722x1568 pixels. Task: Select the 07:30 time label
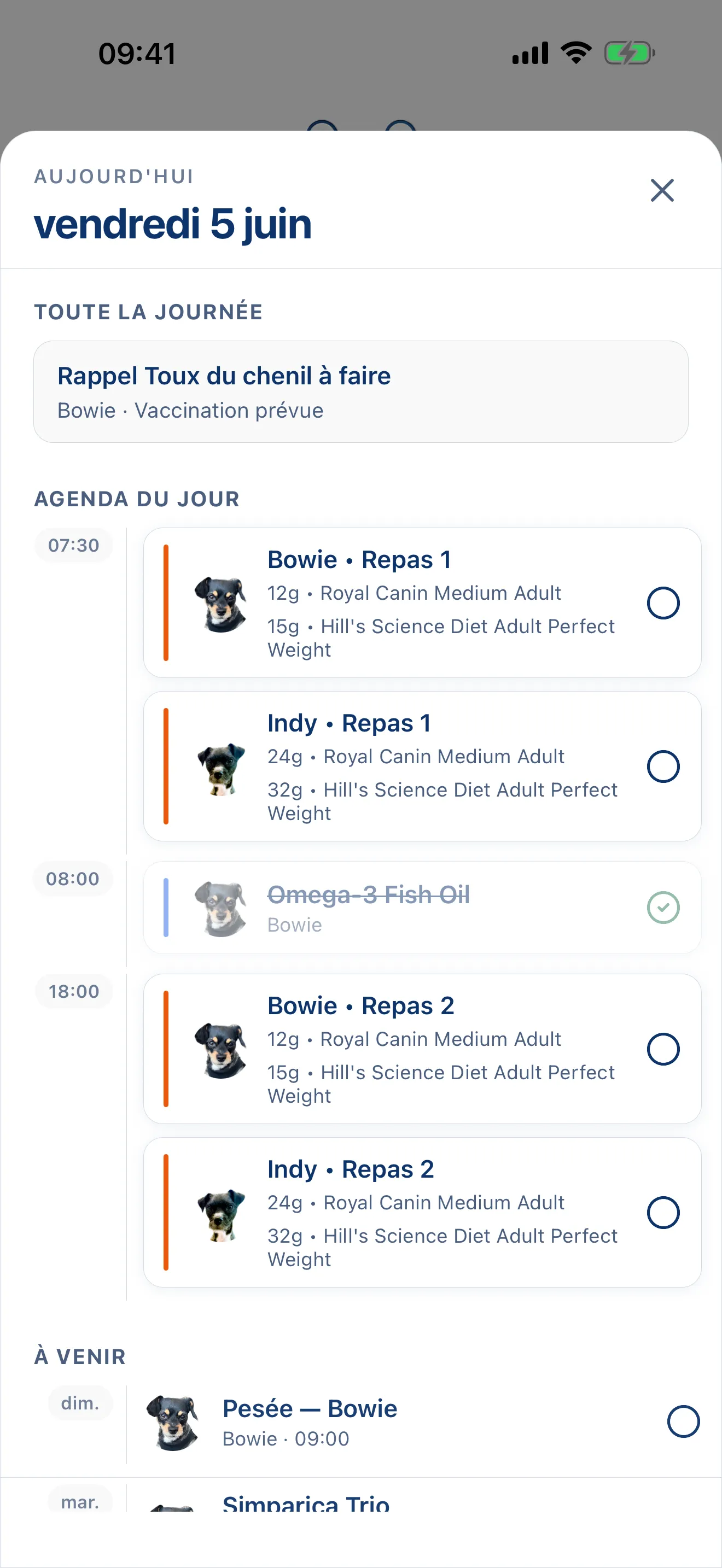(x=74, y=545)
